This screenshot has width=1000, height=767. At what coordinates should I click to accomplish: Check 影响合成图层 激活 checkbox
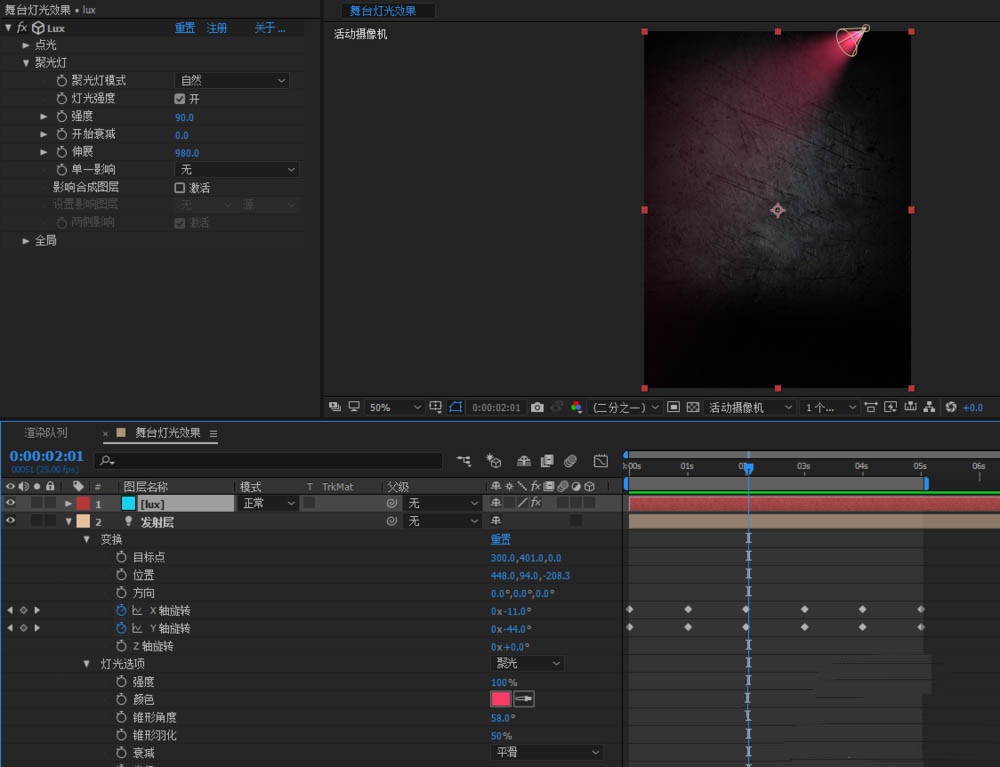coord(180,187)
